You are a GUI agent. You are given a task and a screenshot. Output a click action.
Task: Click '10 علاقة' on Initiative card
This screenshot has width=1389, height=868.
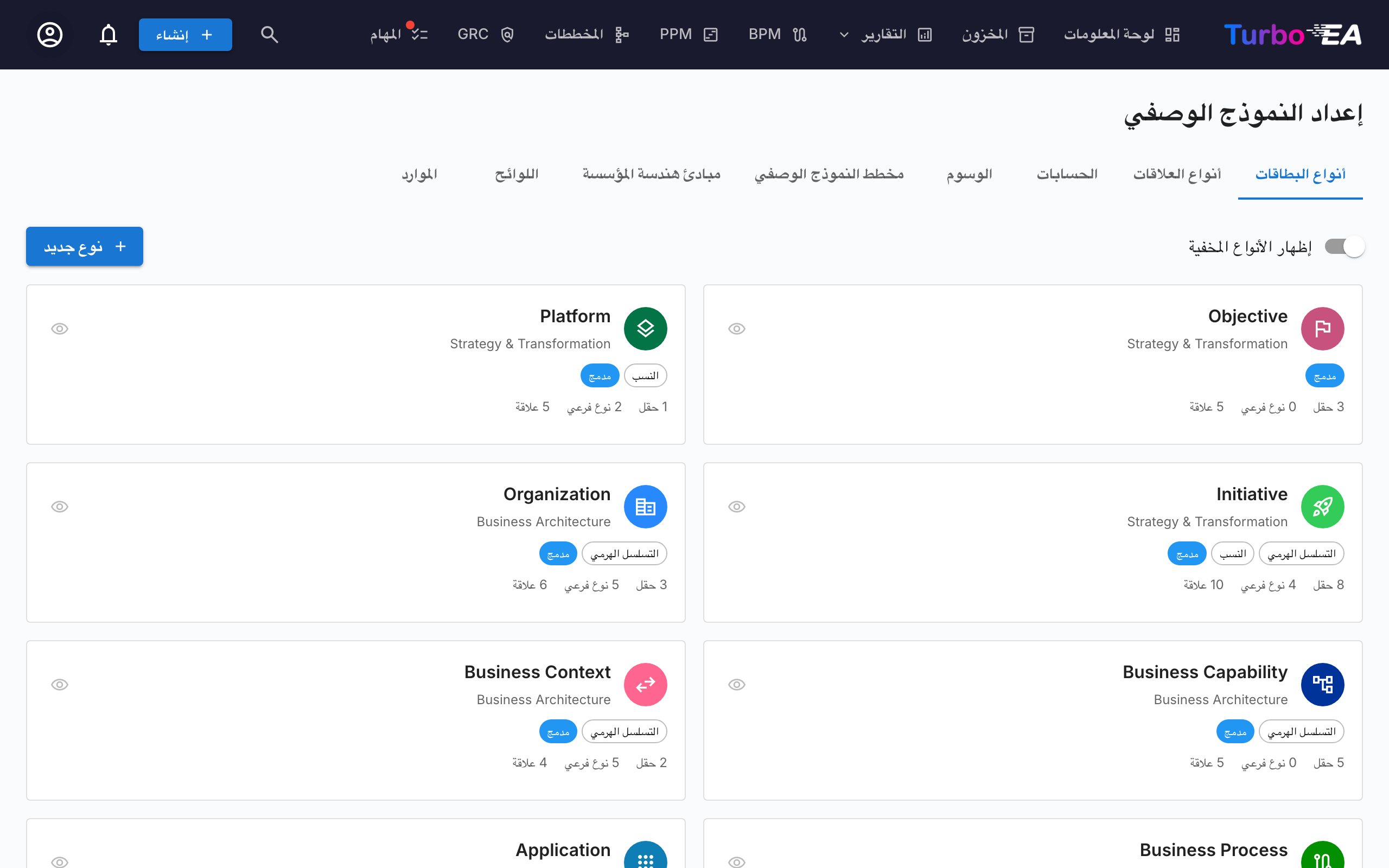1203,585
